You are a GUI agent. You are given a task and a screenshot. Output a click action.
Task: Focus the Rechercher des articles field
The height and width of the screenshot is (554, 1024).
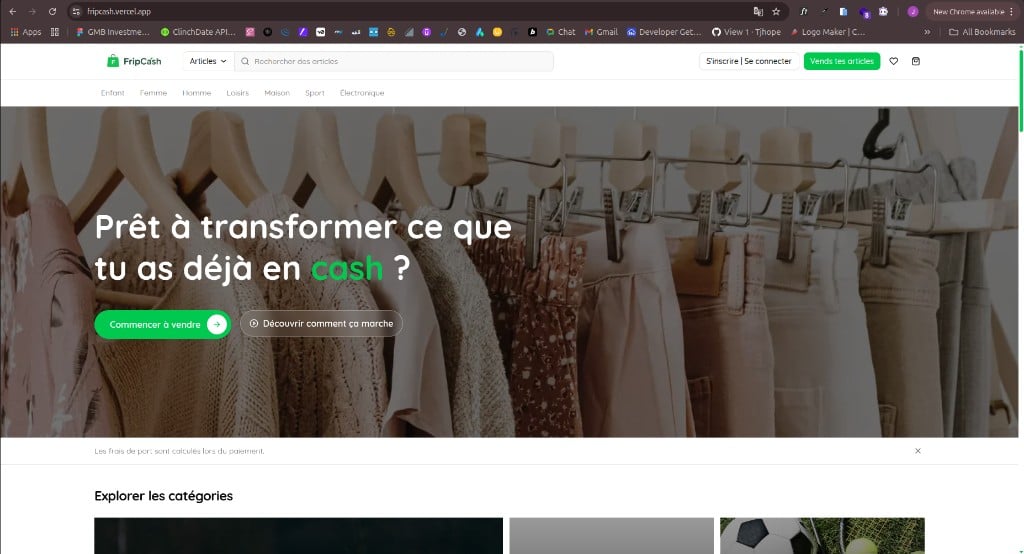(x=394, y=61)
